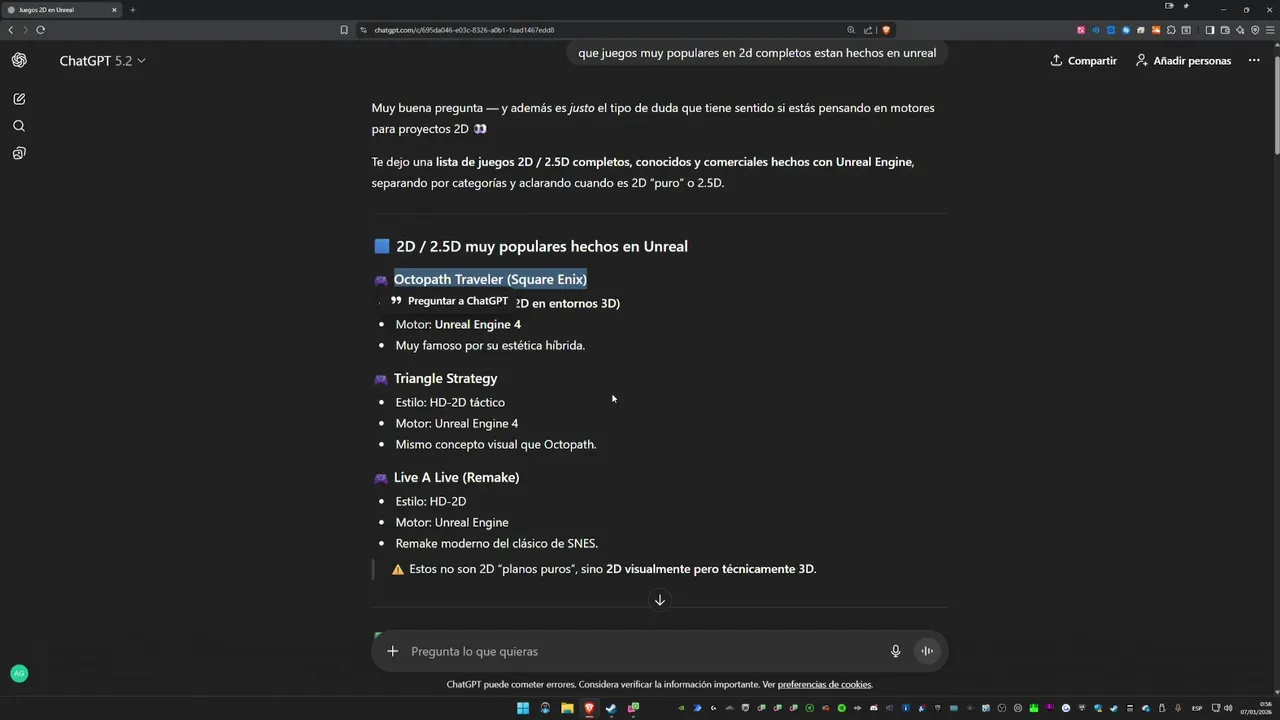Click the 'Motor: Unreal Engine' bullet under Live A Live
Image resolution: width=1280 pixels, height=720 pixels.
click(x=452, y=522)
